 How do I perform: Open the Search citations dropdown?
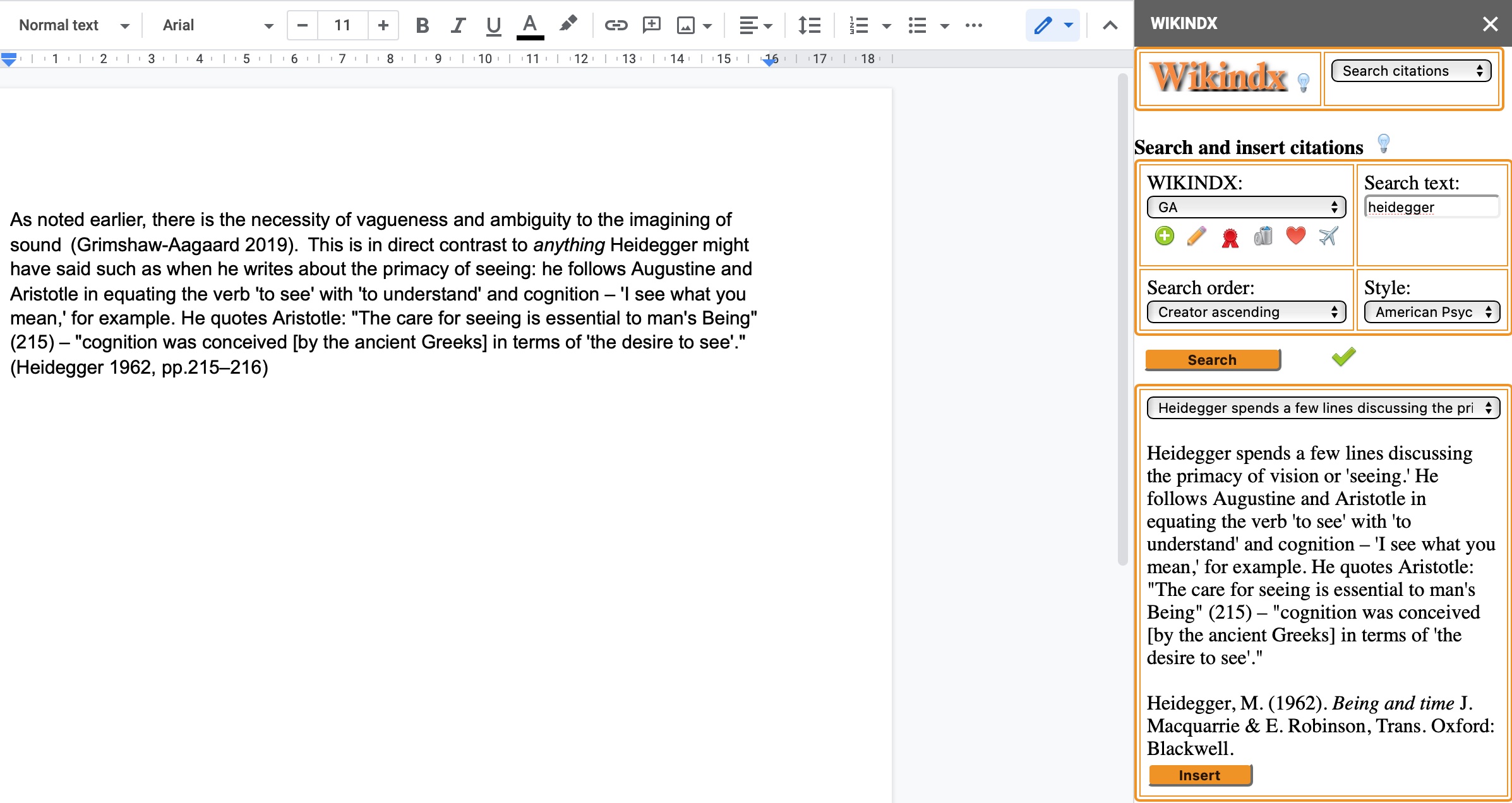(x=1411, y=71)
